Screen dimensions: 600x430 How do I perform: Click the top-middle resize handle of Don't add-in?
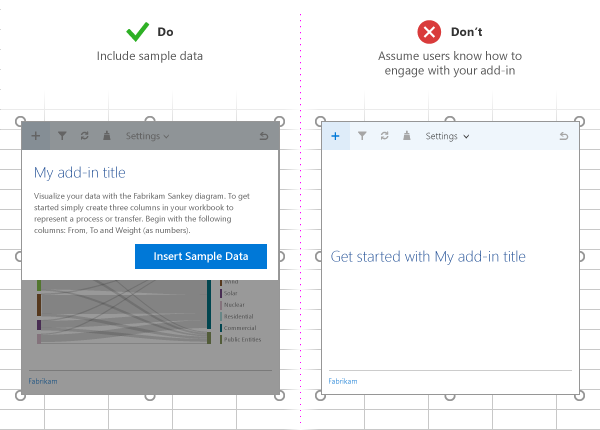point(450,121)
